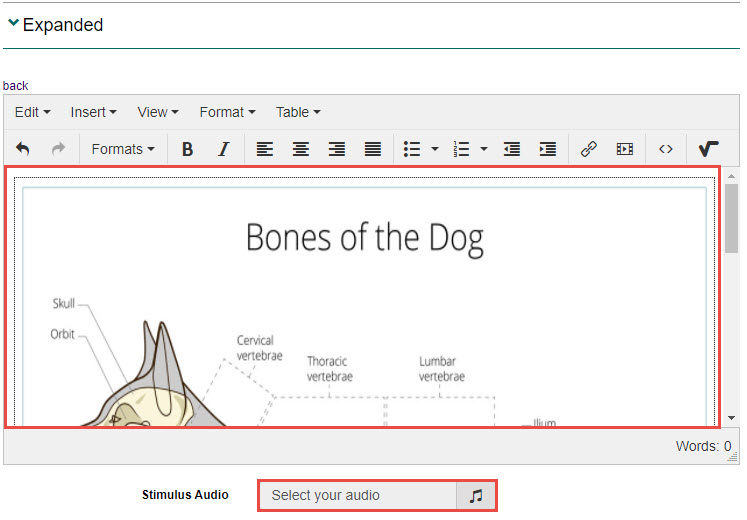Toggle bold formatting
Image resolution: width=747 pixels, height=520 pixels.
pos(187,149)
